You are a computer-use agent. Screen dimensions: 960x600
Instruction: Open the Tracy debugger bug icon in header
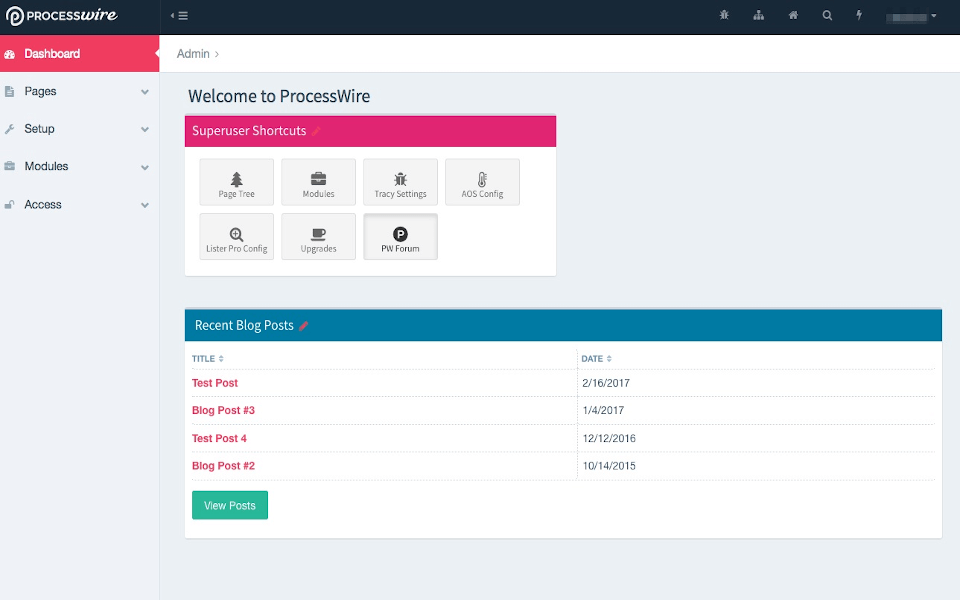[724, 15]
